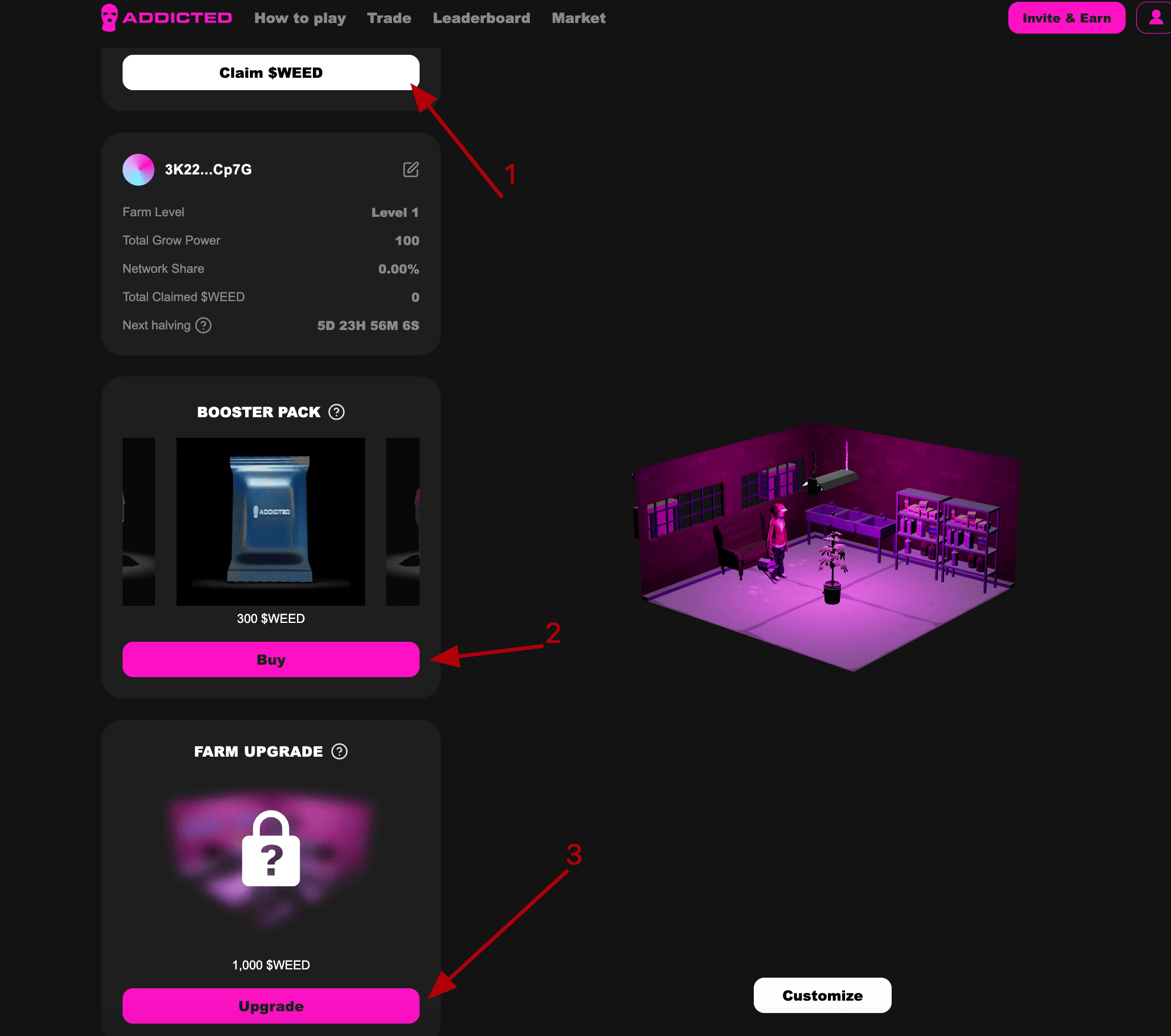Open the Addicted logo home link
Image resolution: width=1171 pixels, height=1036 pixels.
[x=166, y=18]
